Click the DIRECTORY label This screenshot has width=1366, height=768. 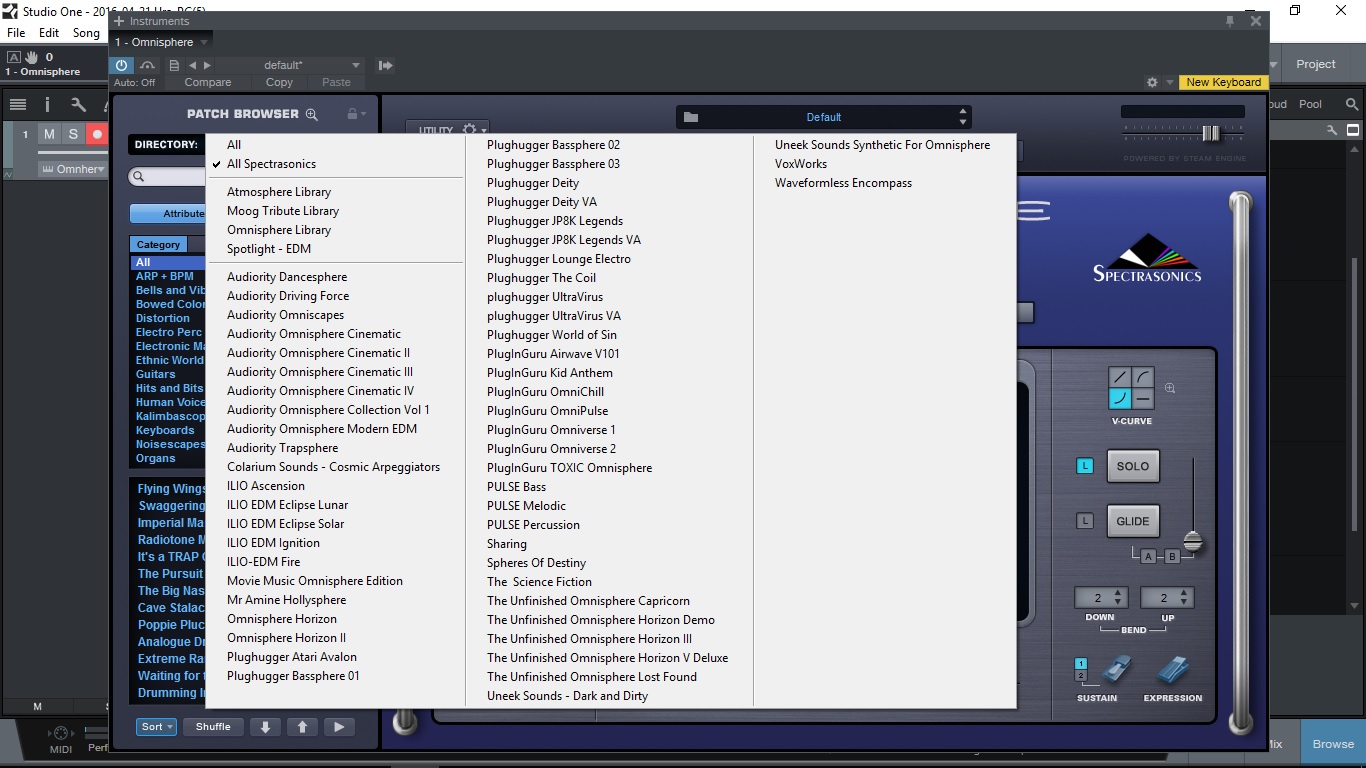click(166, 144)
